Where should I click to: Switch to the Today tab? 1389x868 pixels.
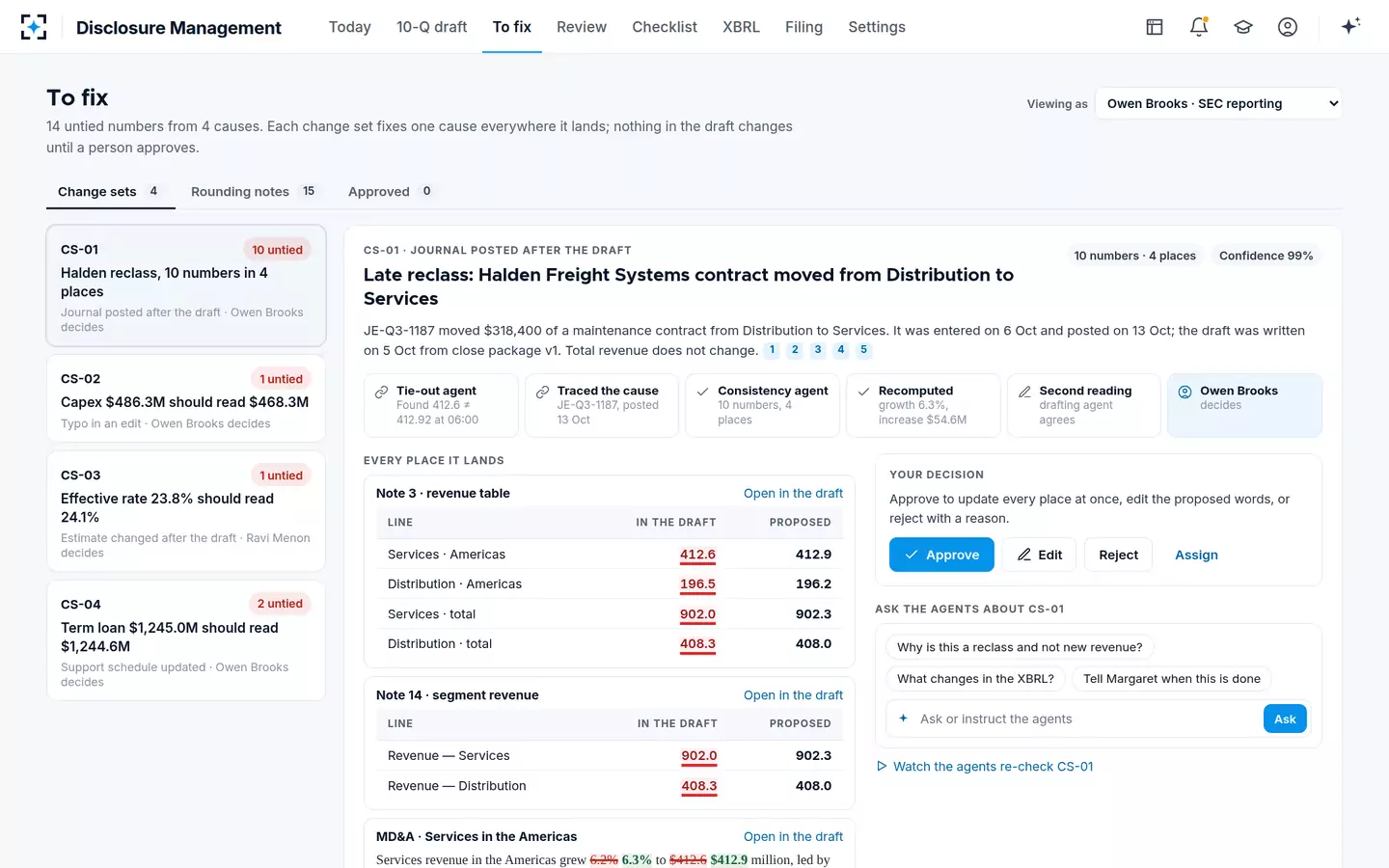pyautogui.click(x=349, y=27)
